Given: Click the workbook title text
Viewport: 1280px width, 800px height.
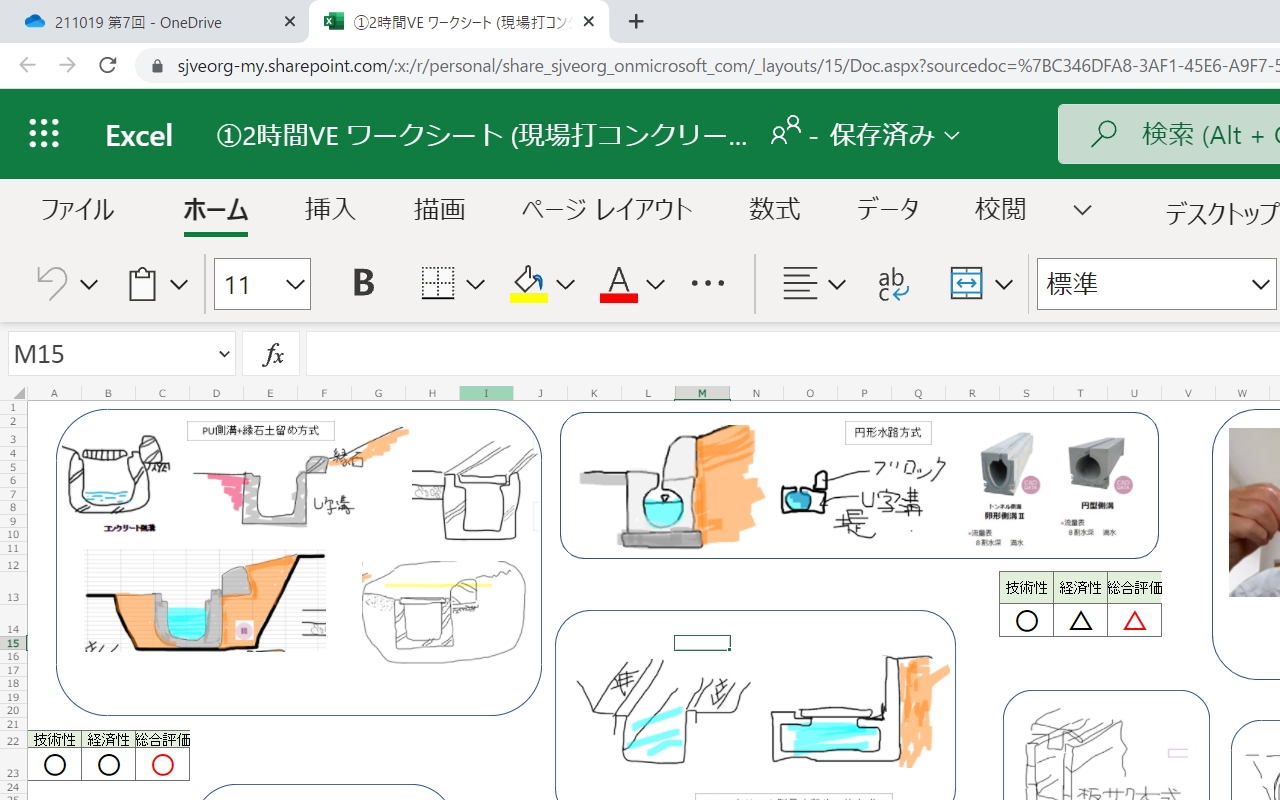Looking at the screenshot, I should point(482,135).
